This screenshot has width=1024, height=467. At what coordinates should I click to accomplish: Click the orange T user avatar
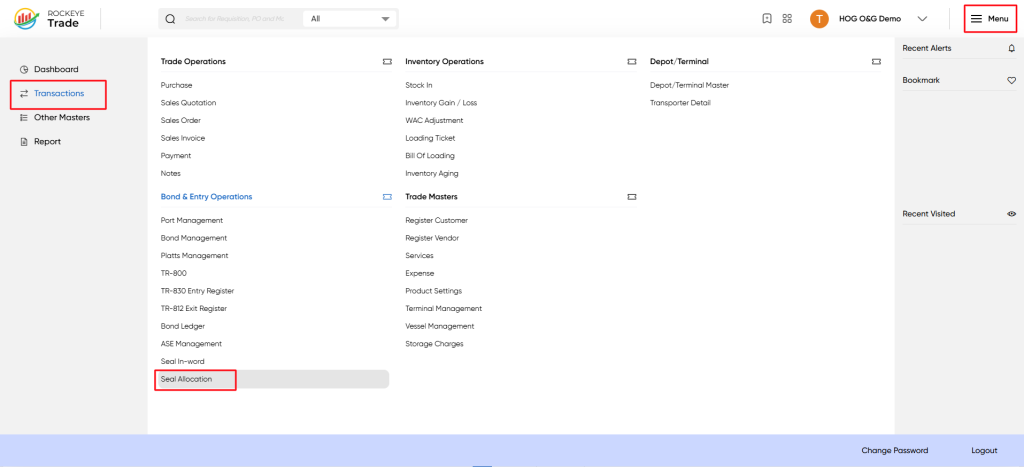(819, 19)
